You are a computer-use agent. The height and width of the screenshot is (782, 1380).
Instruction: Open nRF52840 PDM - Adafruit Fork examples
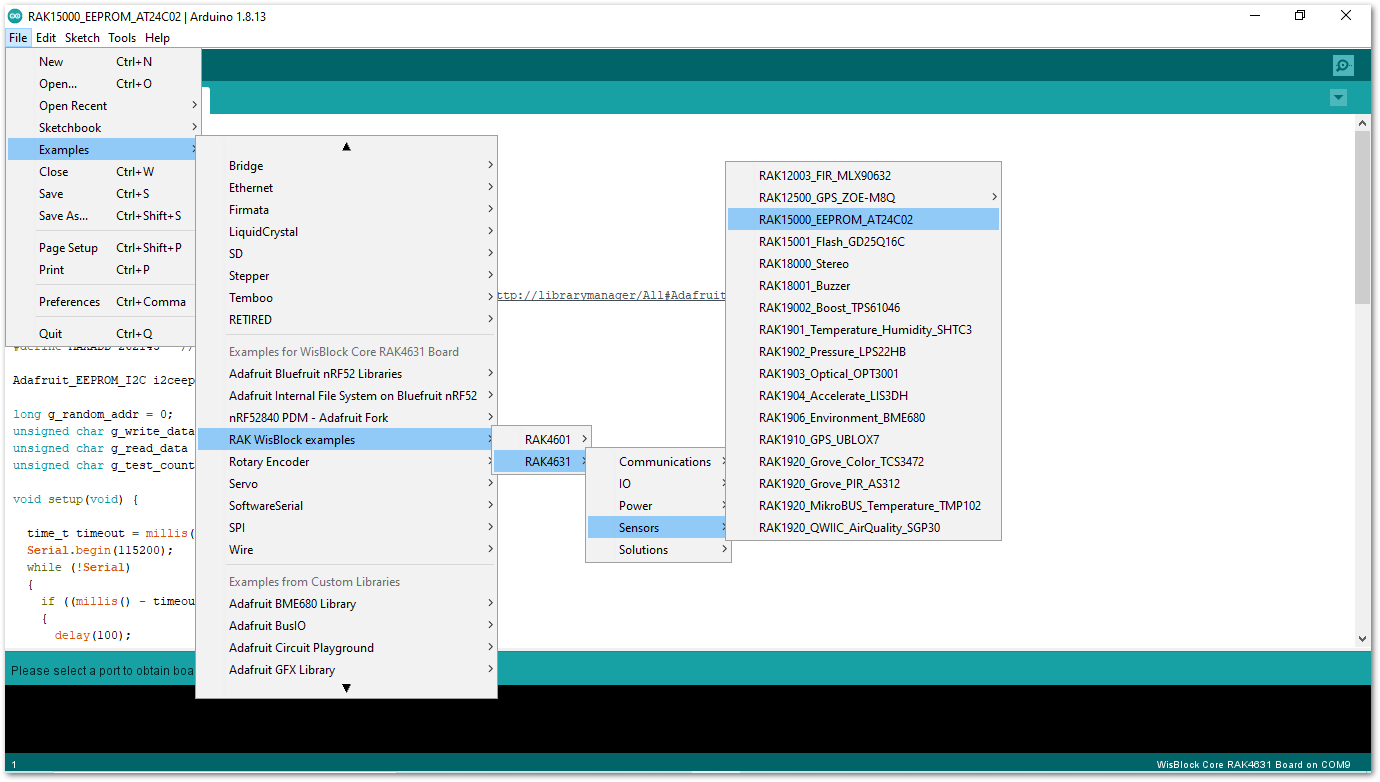(x=346, y=418)
